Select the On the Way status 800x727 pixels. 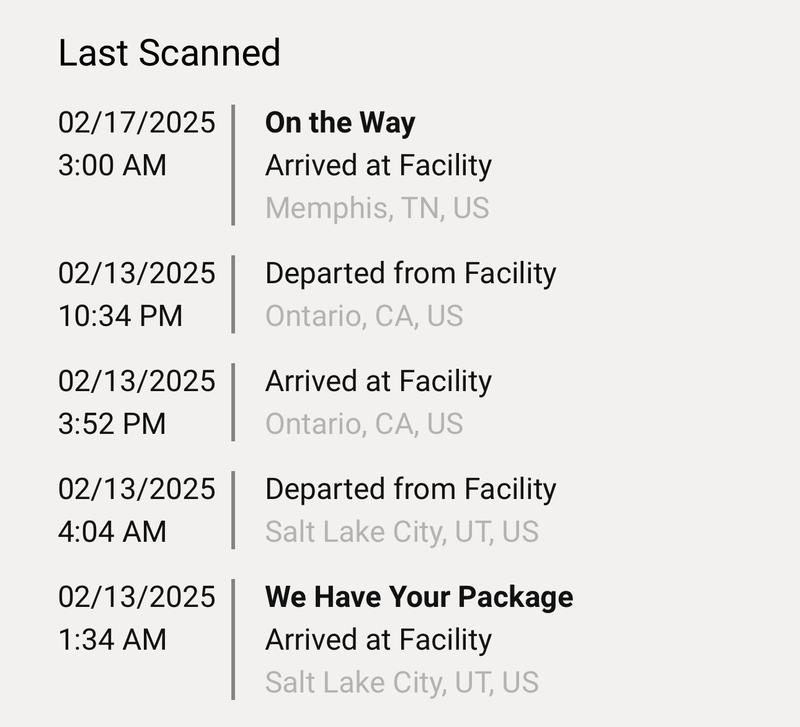click(340, 123)
